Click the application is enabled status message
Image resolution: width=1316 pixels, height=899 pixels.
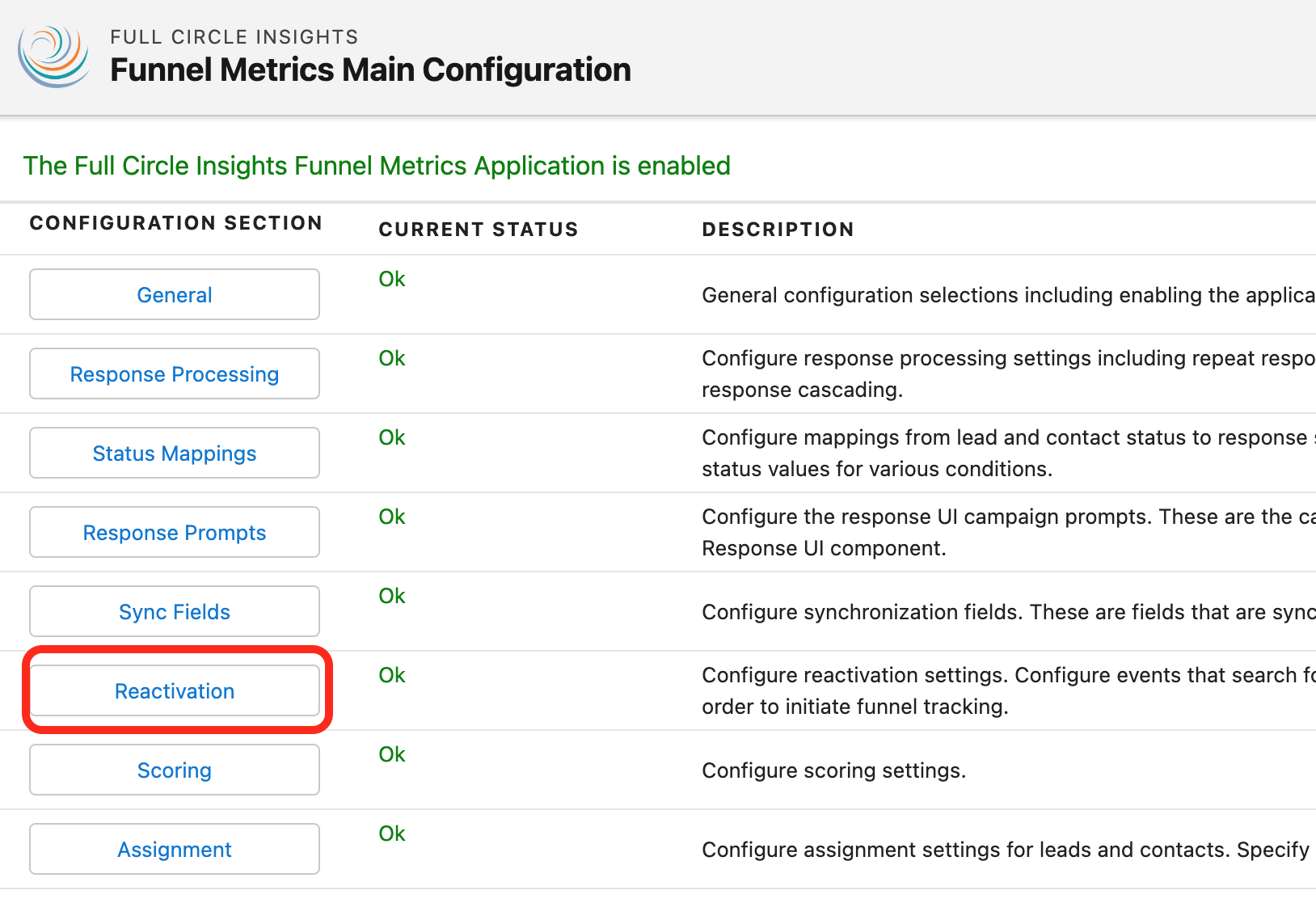[377, 166]
